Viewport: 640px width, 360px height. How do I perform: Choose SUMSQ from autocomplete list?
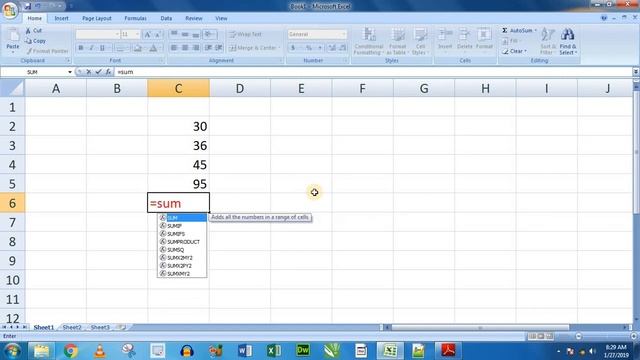pos(182,250)
